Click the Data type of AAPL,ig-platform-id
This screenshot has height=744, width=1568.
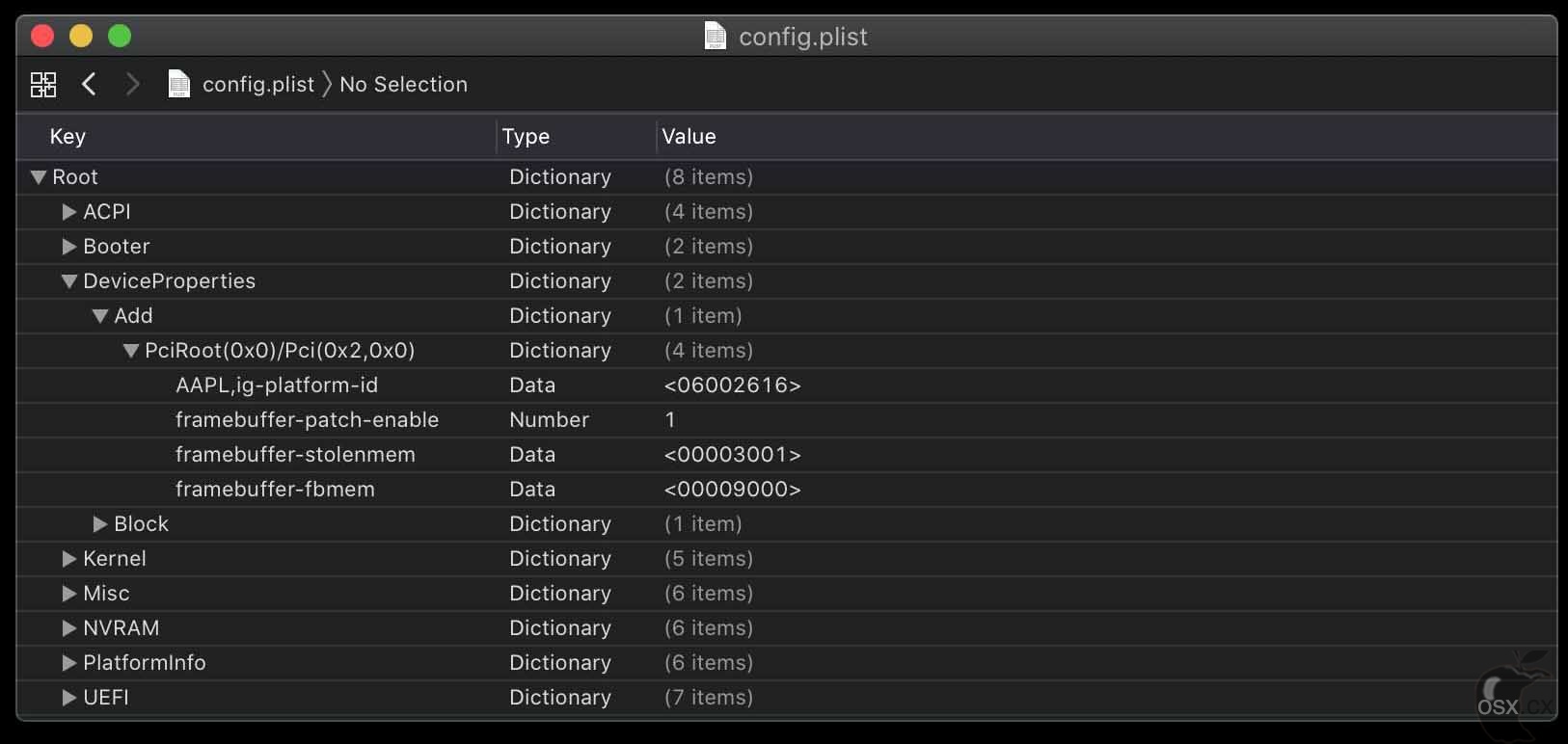click(x=532, y=385)
